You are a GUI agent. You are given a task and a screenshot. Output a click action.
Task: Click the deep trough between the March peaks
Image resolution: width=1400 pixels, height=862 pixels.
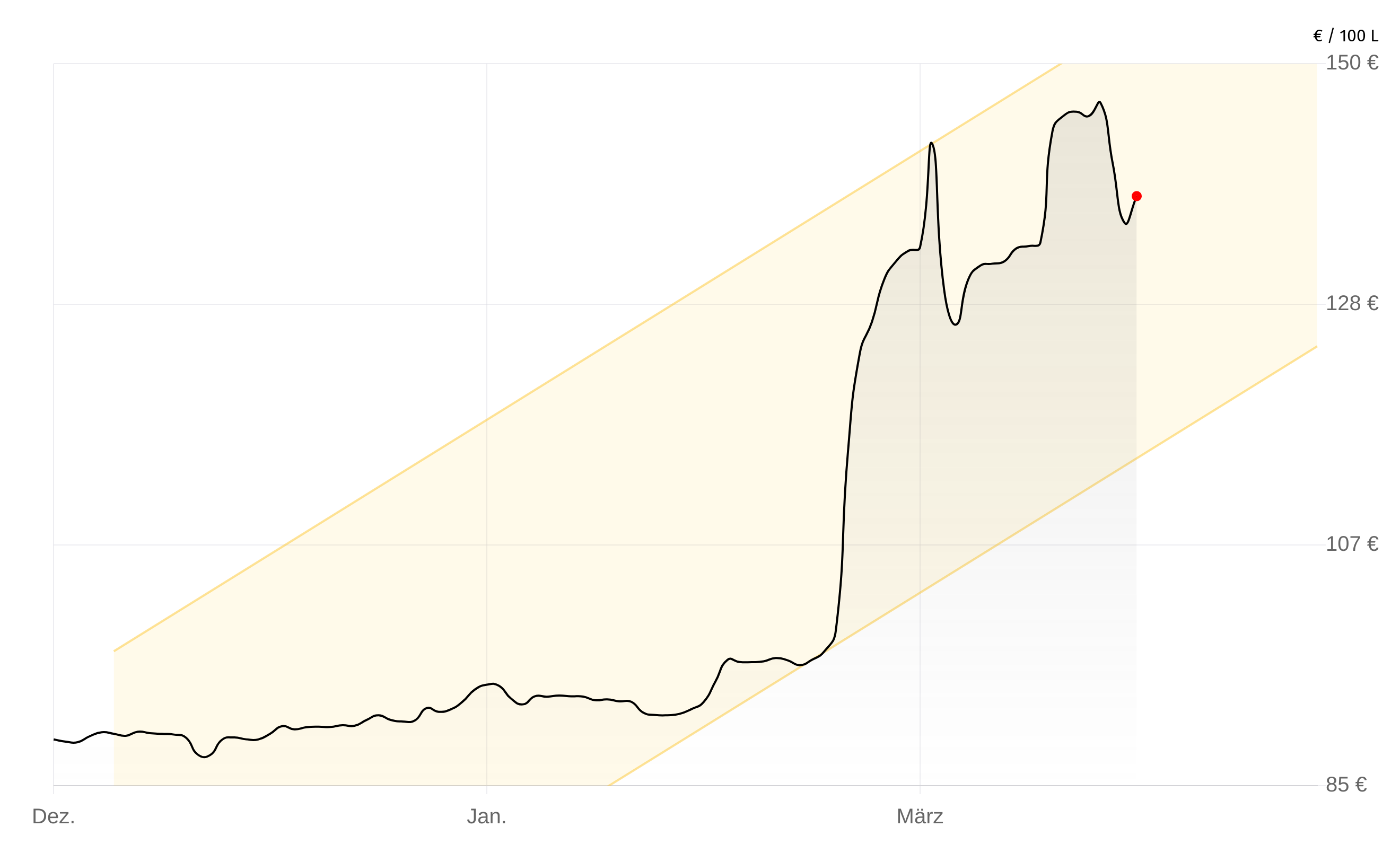(955, 324)
